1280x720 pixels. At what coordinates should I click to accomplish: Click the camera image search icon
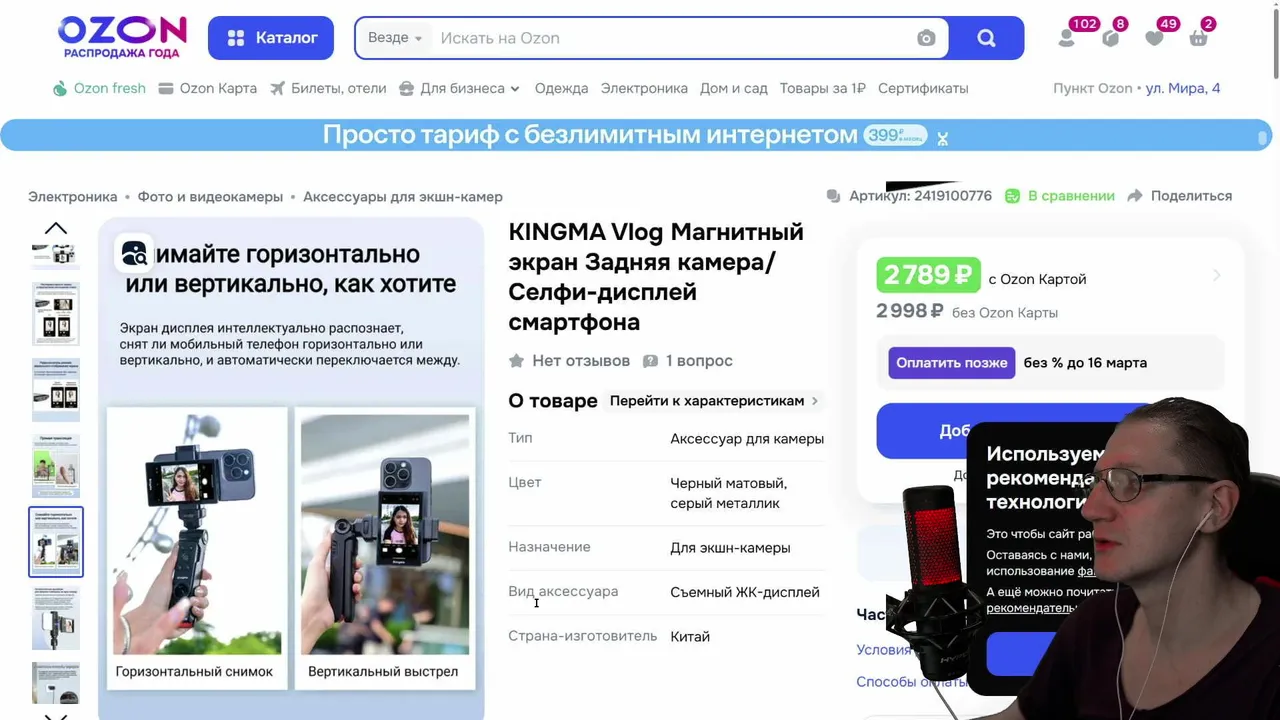926,38
